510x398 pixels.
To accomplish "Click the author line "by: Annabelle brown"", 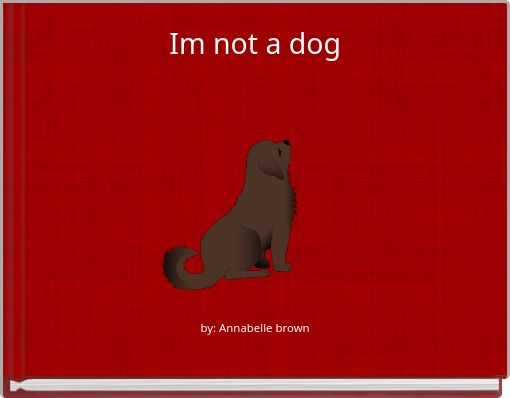I will coord(255,328).
